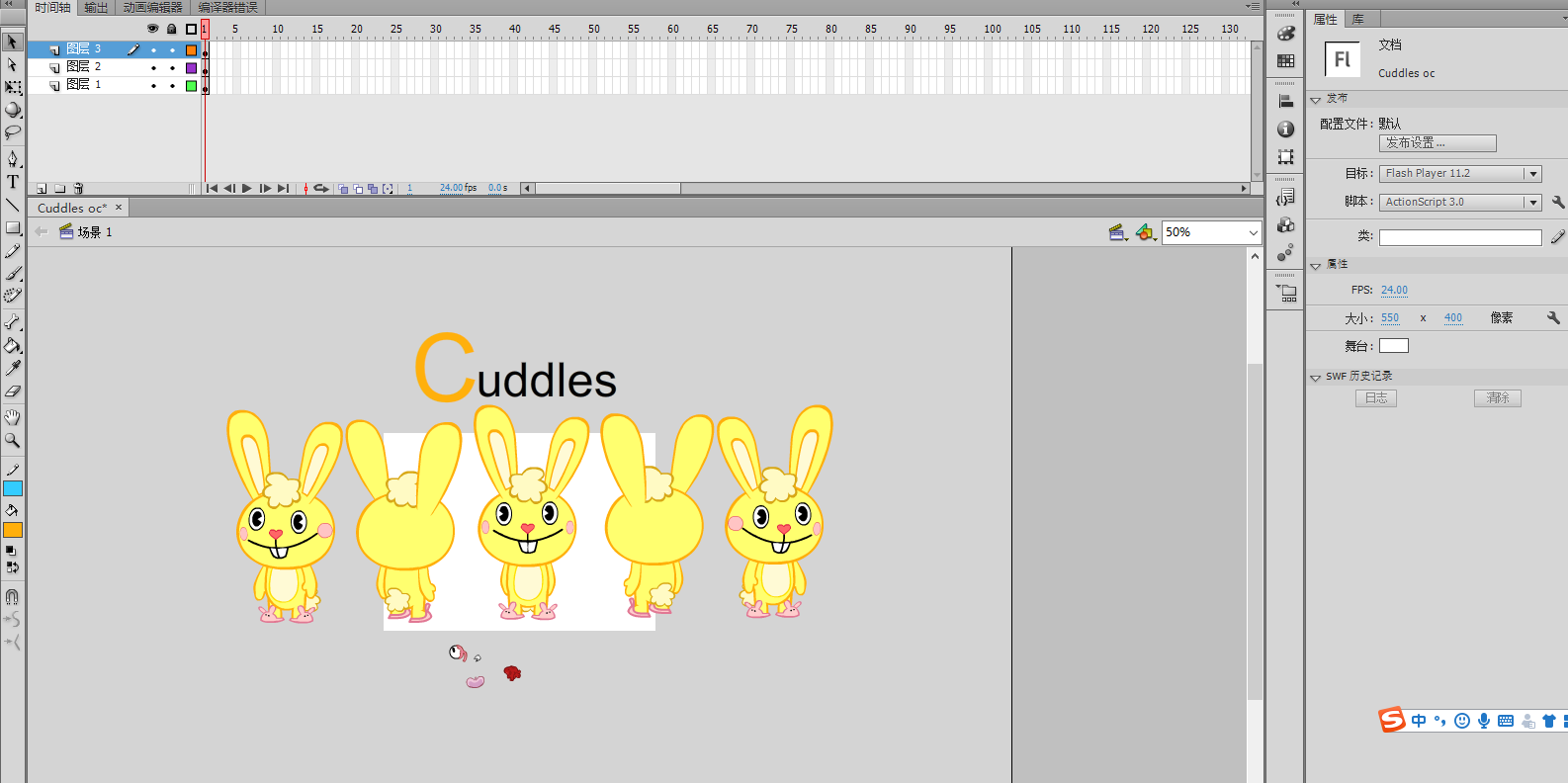Open the Align panel icon

pyautogui.click(x=1285, y=101)
